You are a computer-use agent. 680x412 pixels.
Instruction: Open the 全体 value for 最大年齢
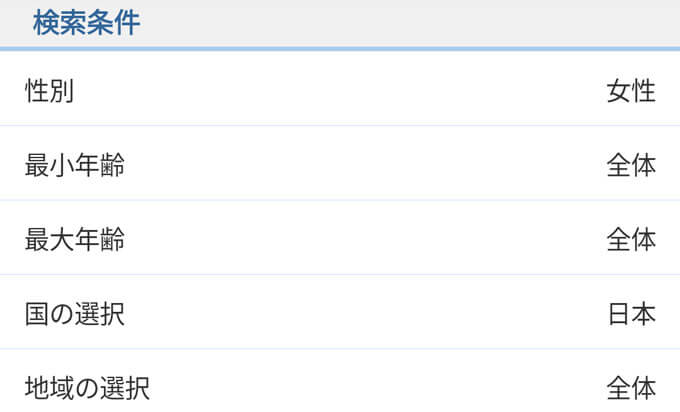(x=630, y=240)
